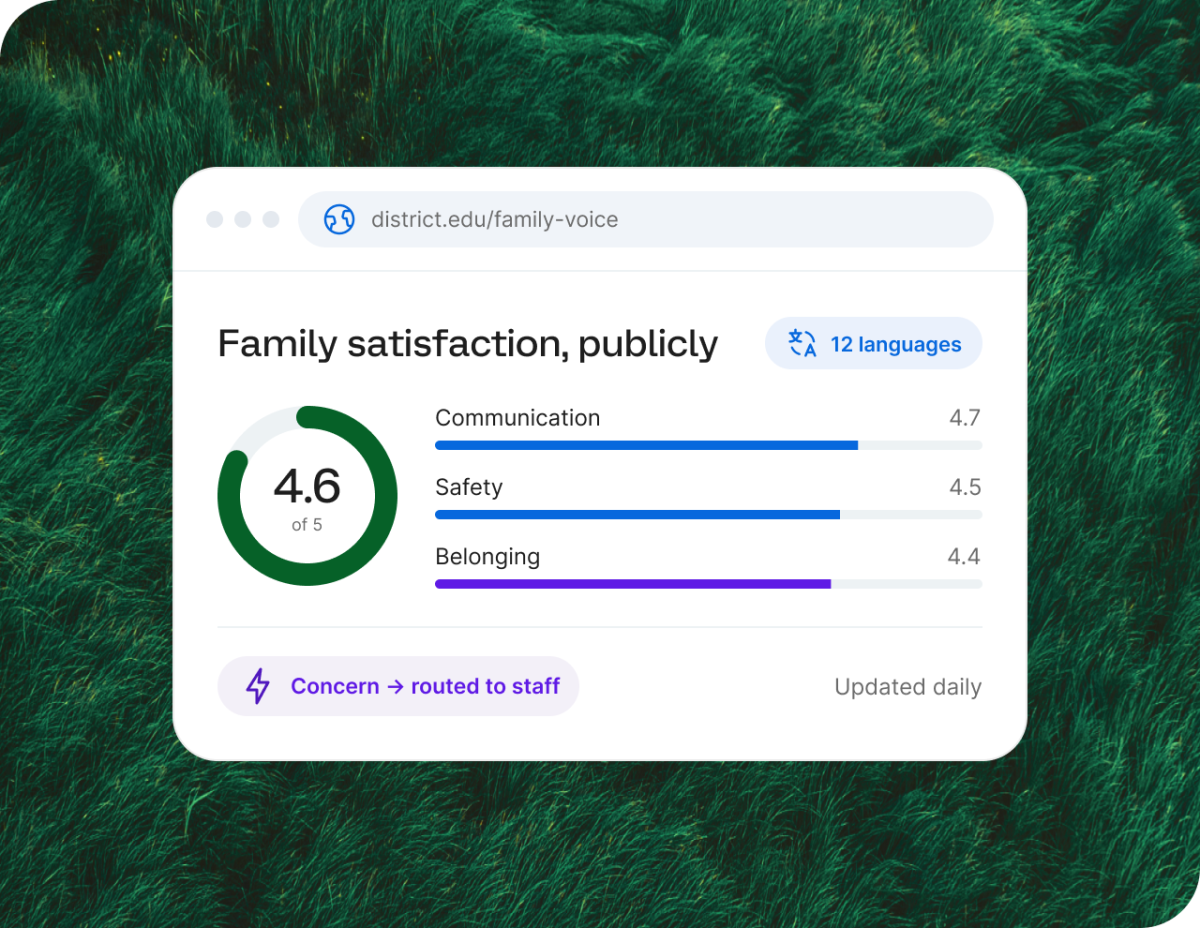
Task: Click the 4.4 Belonging score
Action: click(964, 556)
